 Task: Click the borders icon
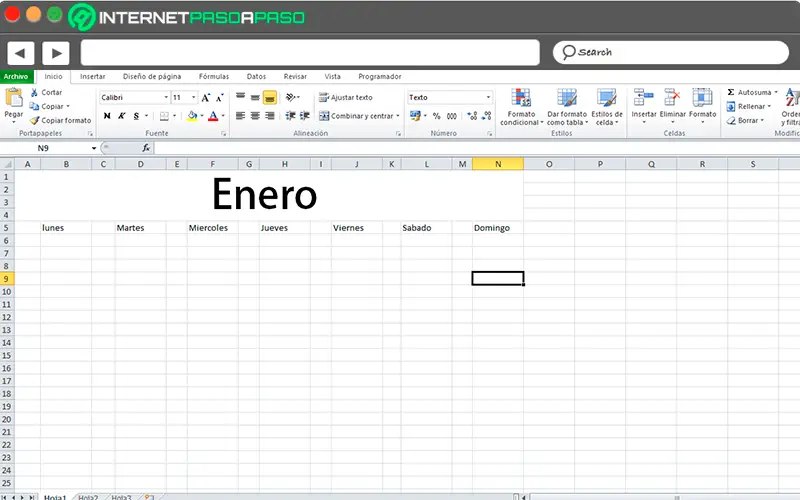click(x=164, y=116)
